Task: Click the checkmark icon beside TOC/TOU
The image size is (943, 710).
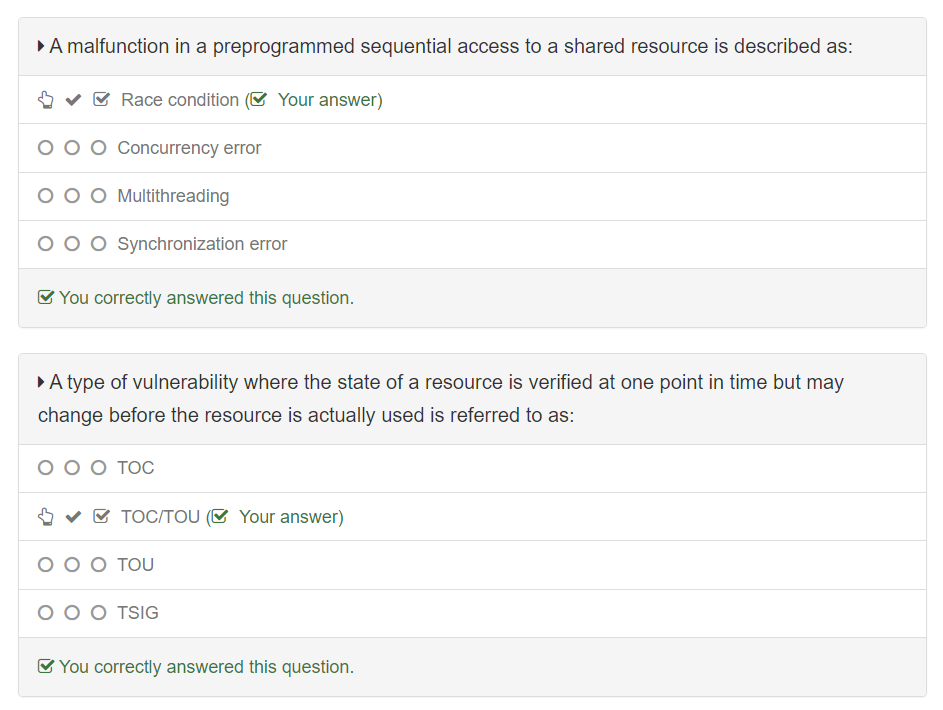Action: pyautogui.click(x=73, y=517)
